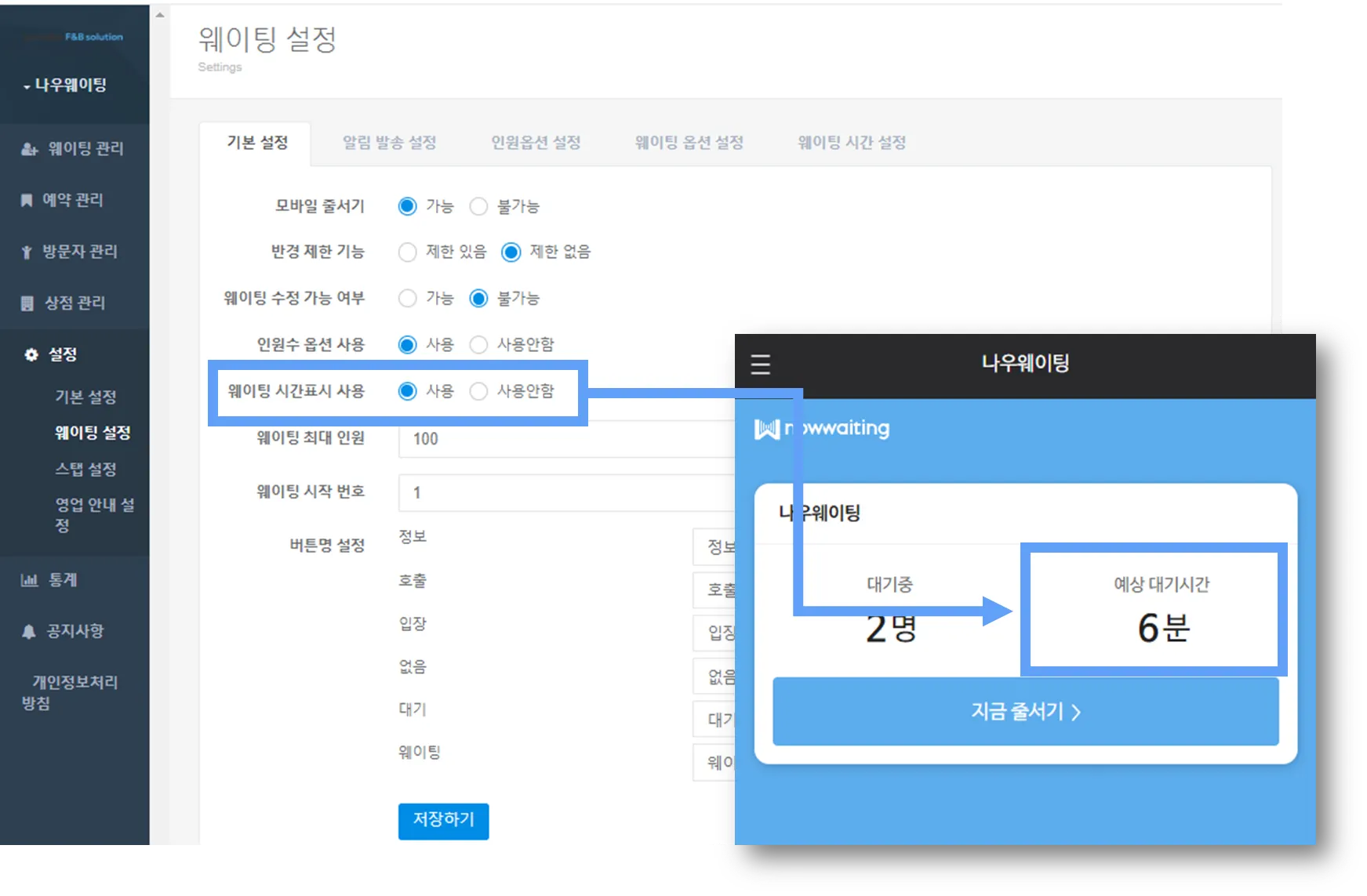This screenshot has height=896, width=1367.
Task: Click the 웨이팅 관리 sidebar icon
Action: tap(29, 149)
